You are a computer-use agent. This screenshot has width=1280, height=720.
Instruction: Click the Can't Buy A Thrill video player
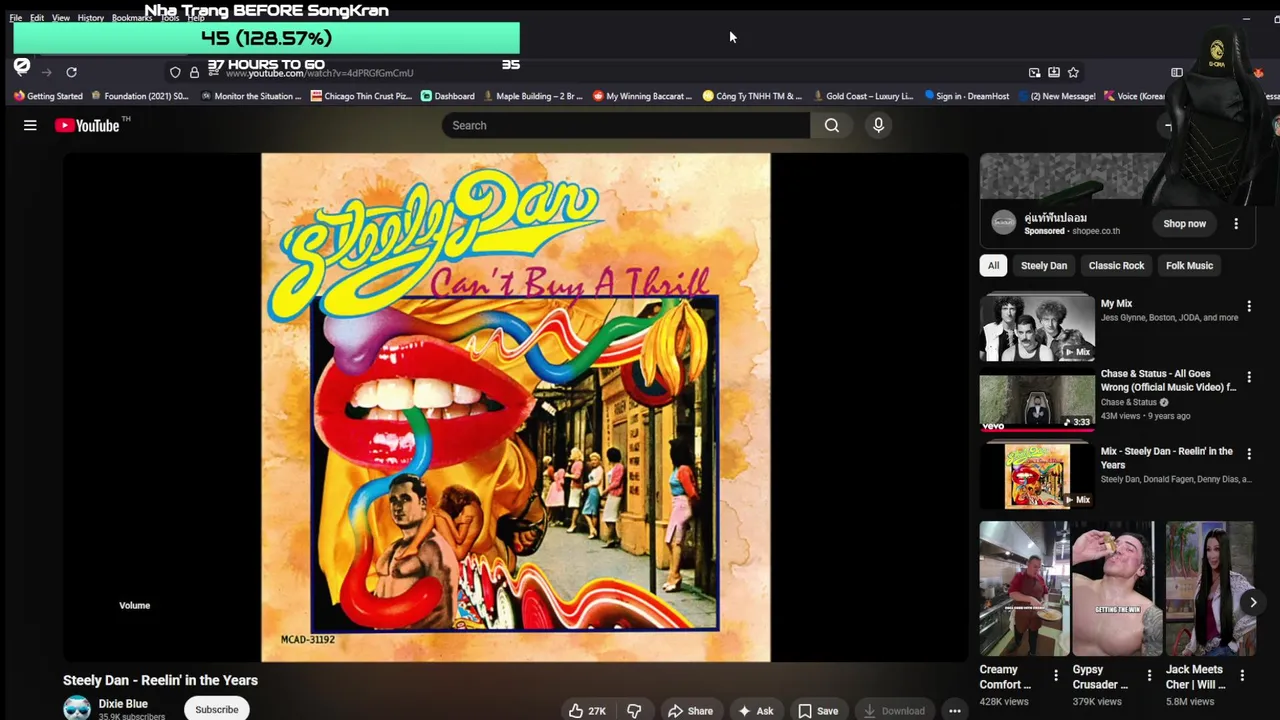516,407
